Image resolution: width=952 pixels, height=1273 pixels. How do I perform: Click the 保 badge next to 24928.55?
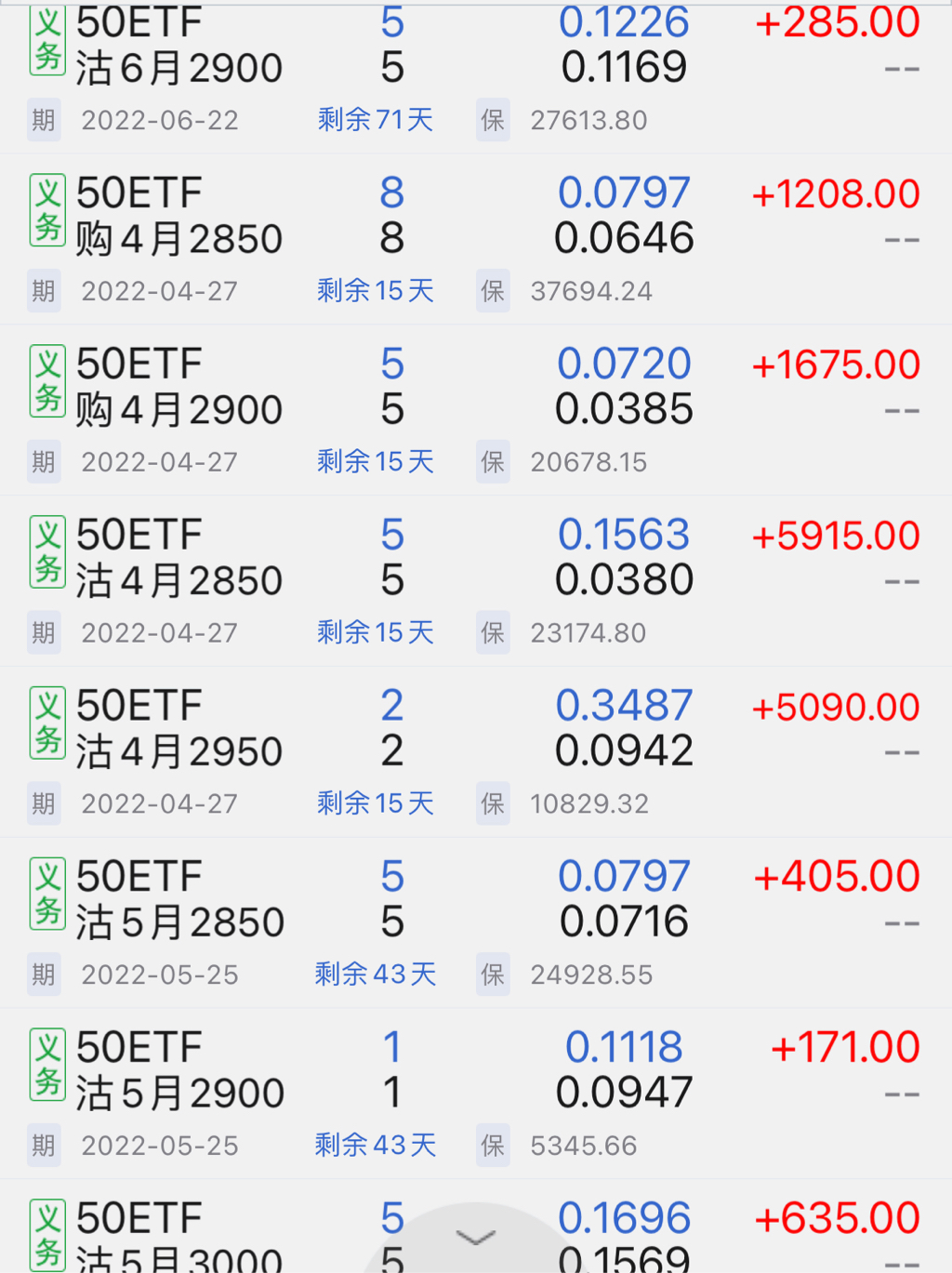tap(493, 975)
